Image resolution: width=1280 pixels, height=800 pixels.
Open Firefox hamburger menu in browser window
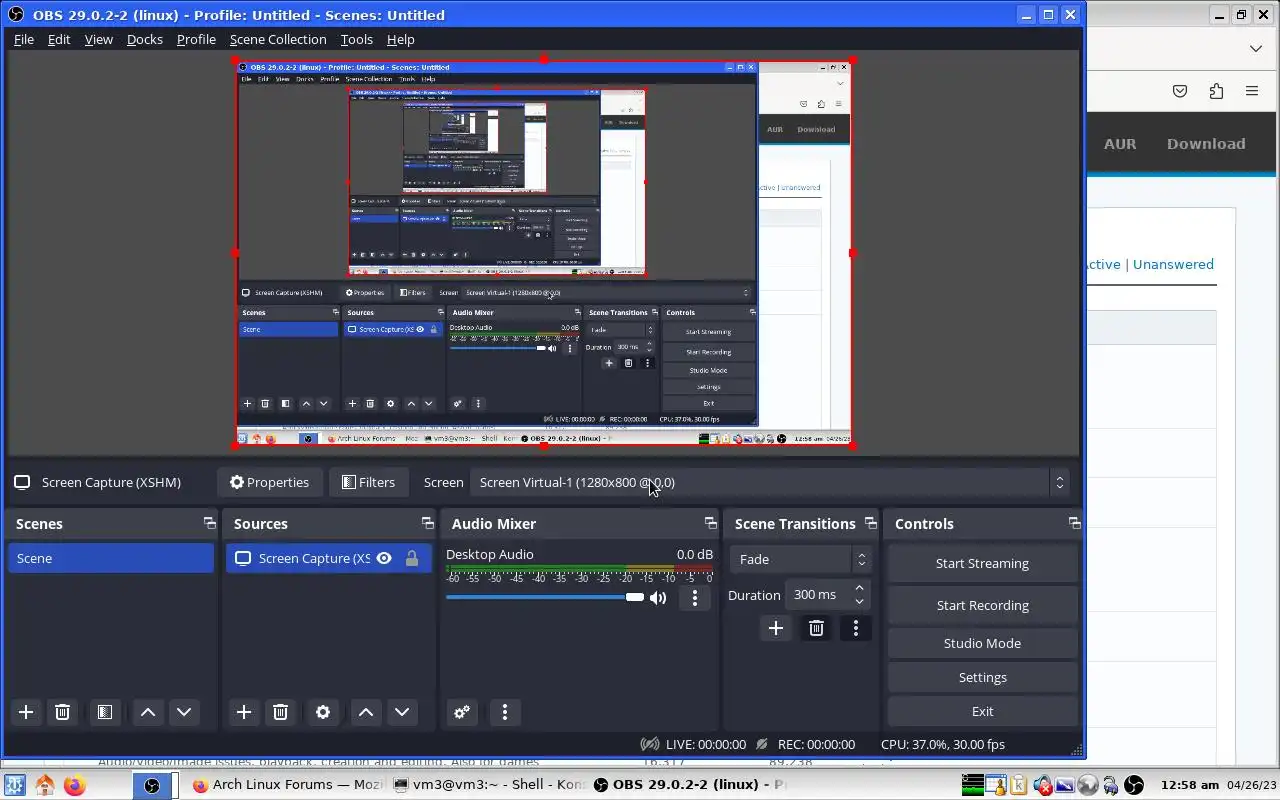click(x=1251, y=91)
